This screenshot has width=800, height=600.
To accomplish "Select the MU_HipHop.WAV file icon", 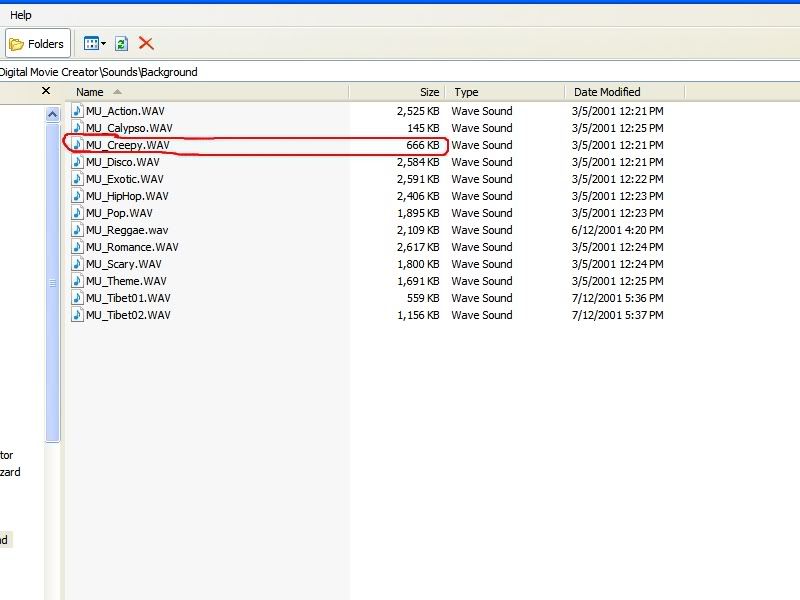I will [77, 196].
